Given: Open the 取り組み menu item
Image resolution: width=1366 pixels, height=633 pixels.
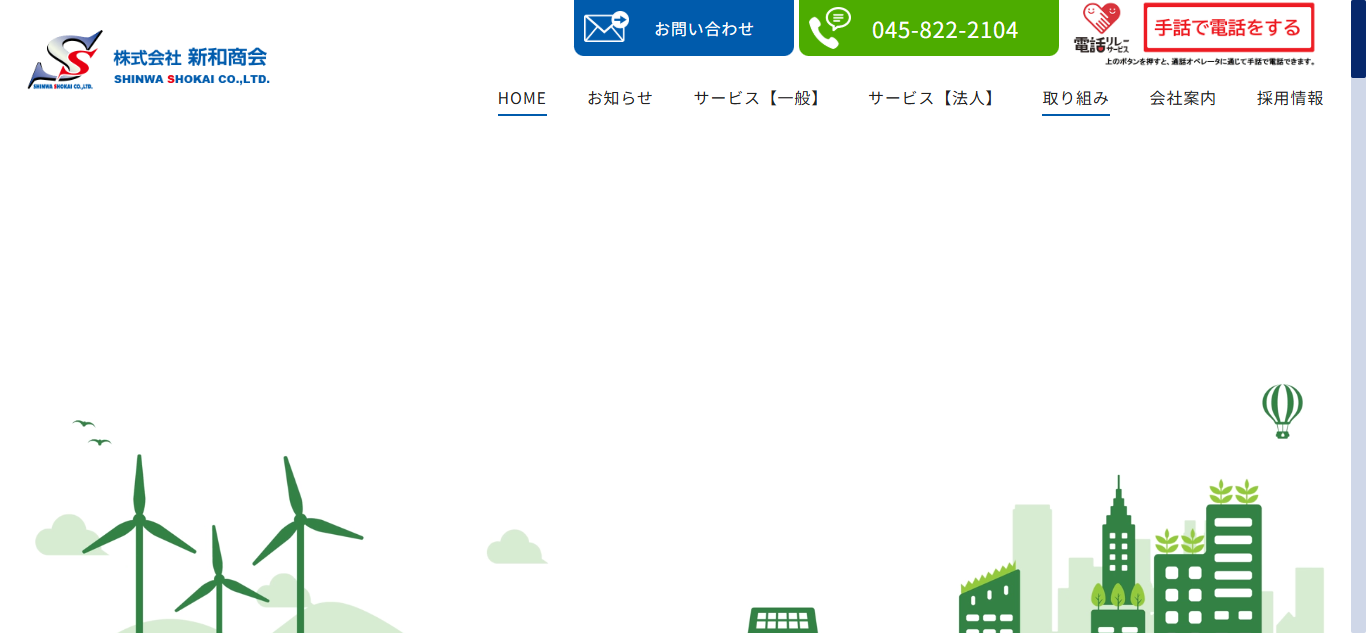Looking at the screenshot, I should [x=1076, y=98].
